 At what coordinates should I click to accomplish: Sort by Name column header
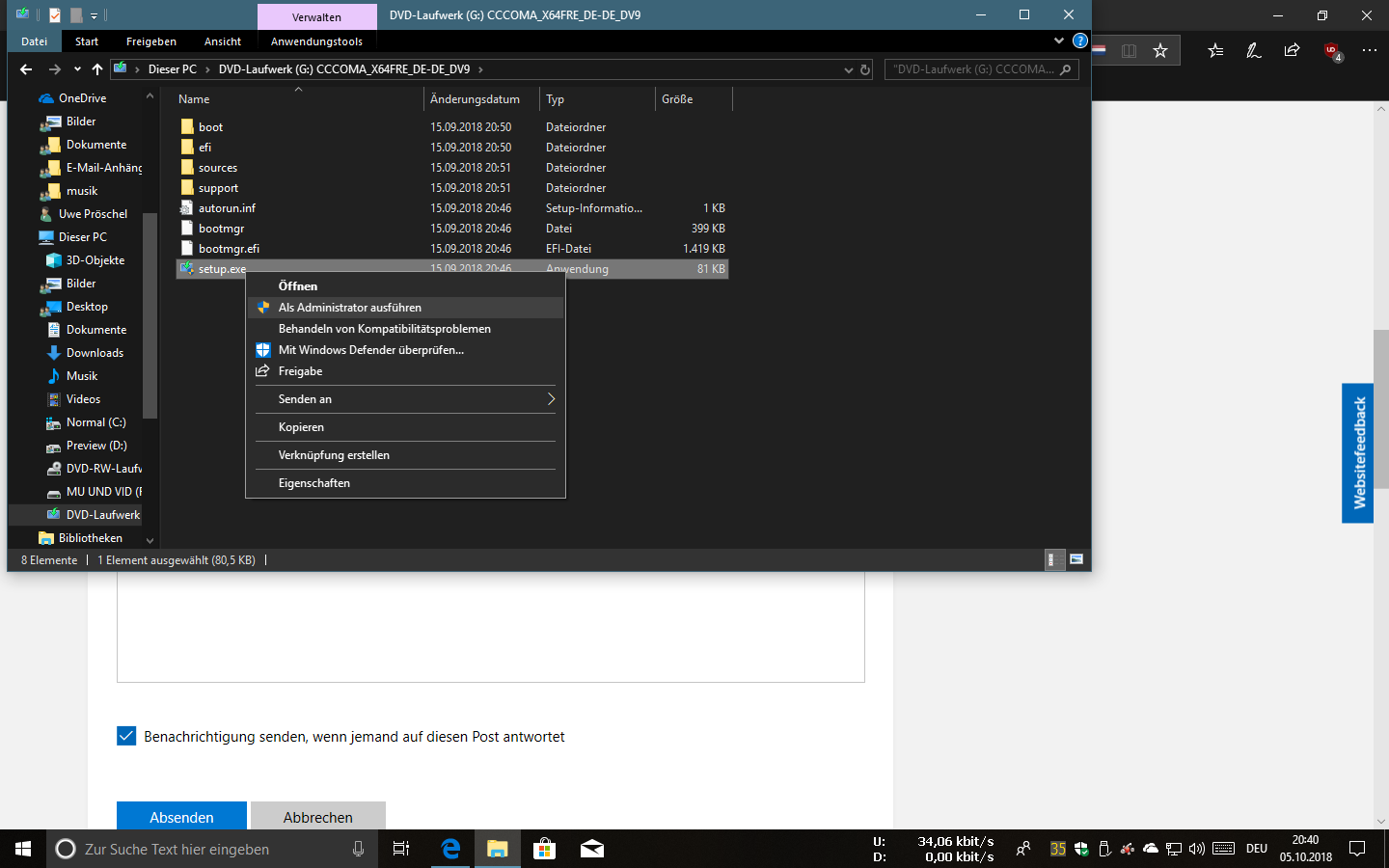point(298,99)
